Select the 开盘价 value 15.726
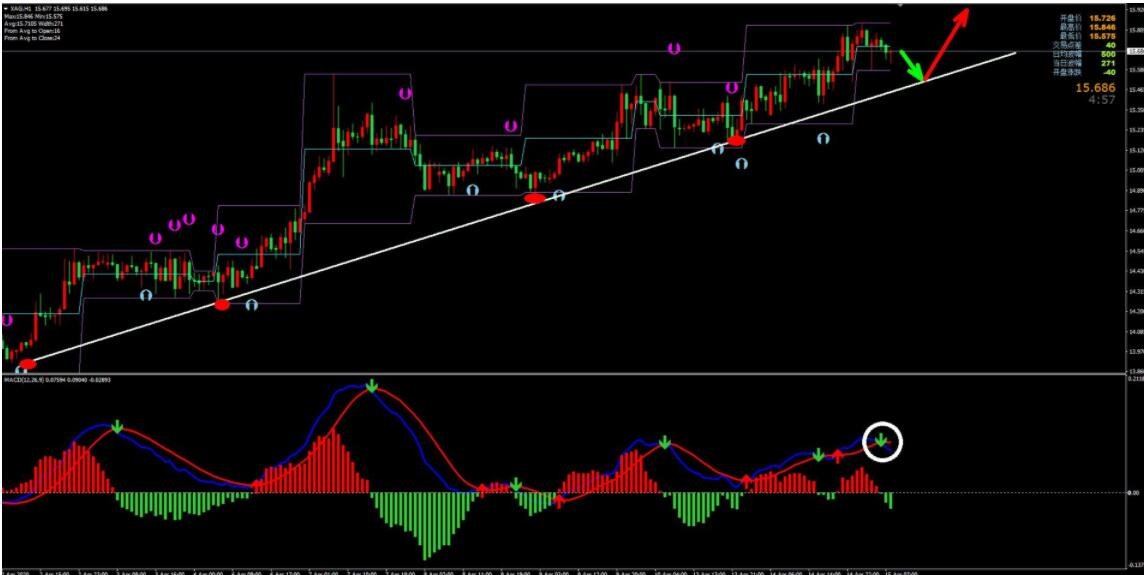Image resolution: width=1144 pixels, height=575 pixels. tap(1102, 17)
